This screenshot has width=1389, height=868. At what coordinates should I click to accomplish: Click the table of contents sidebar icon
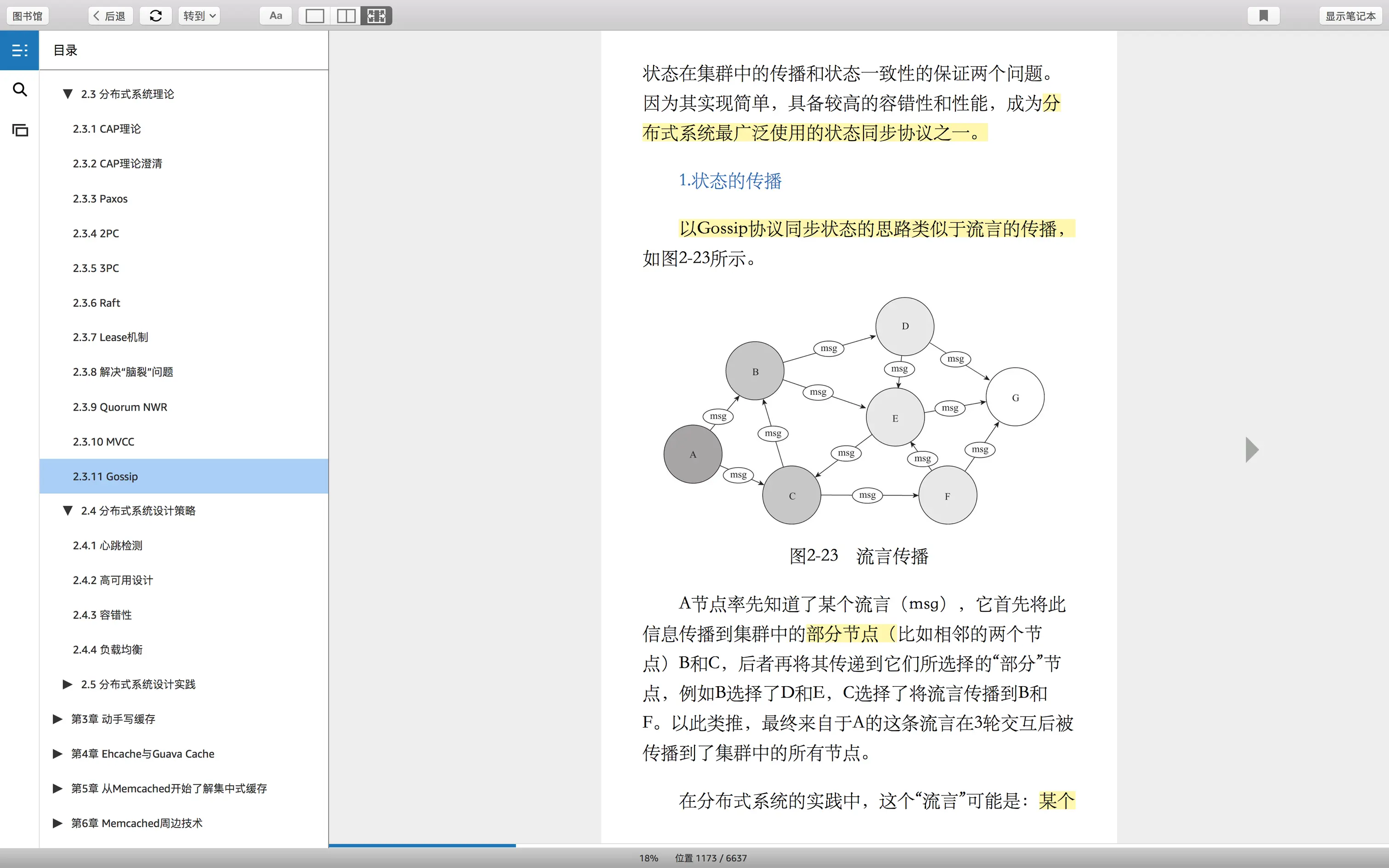coord(19,51)
